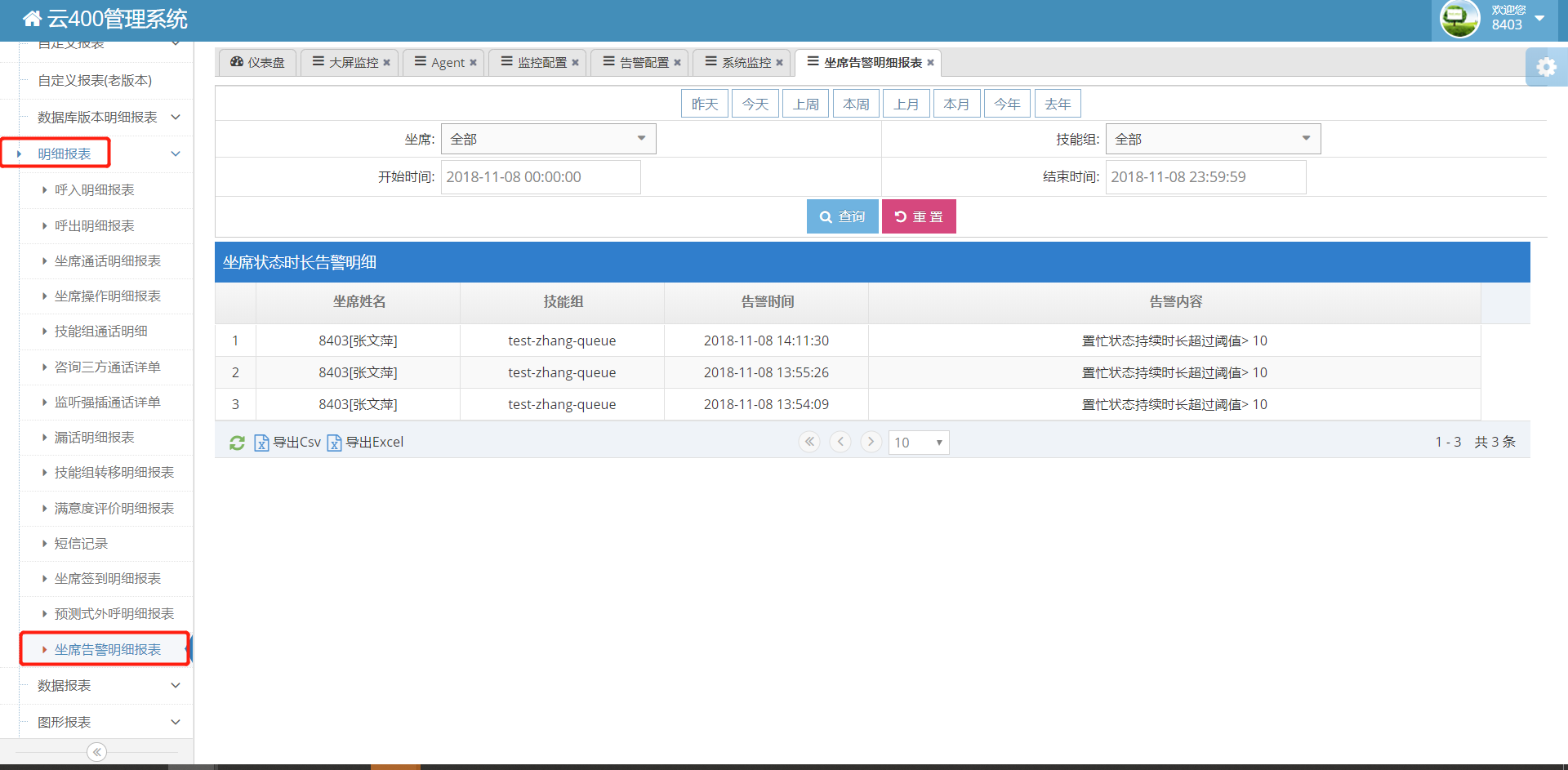1568x770 pixels.
Task: Select the 今天 date shortcut
Action: point(755,104)
